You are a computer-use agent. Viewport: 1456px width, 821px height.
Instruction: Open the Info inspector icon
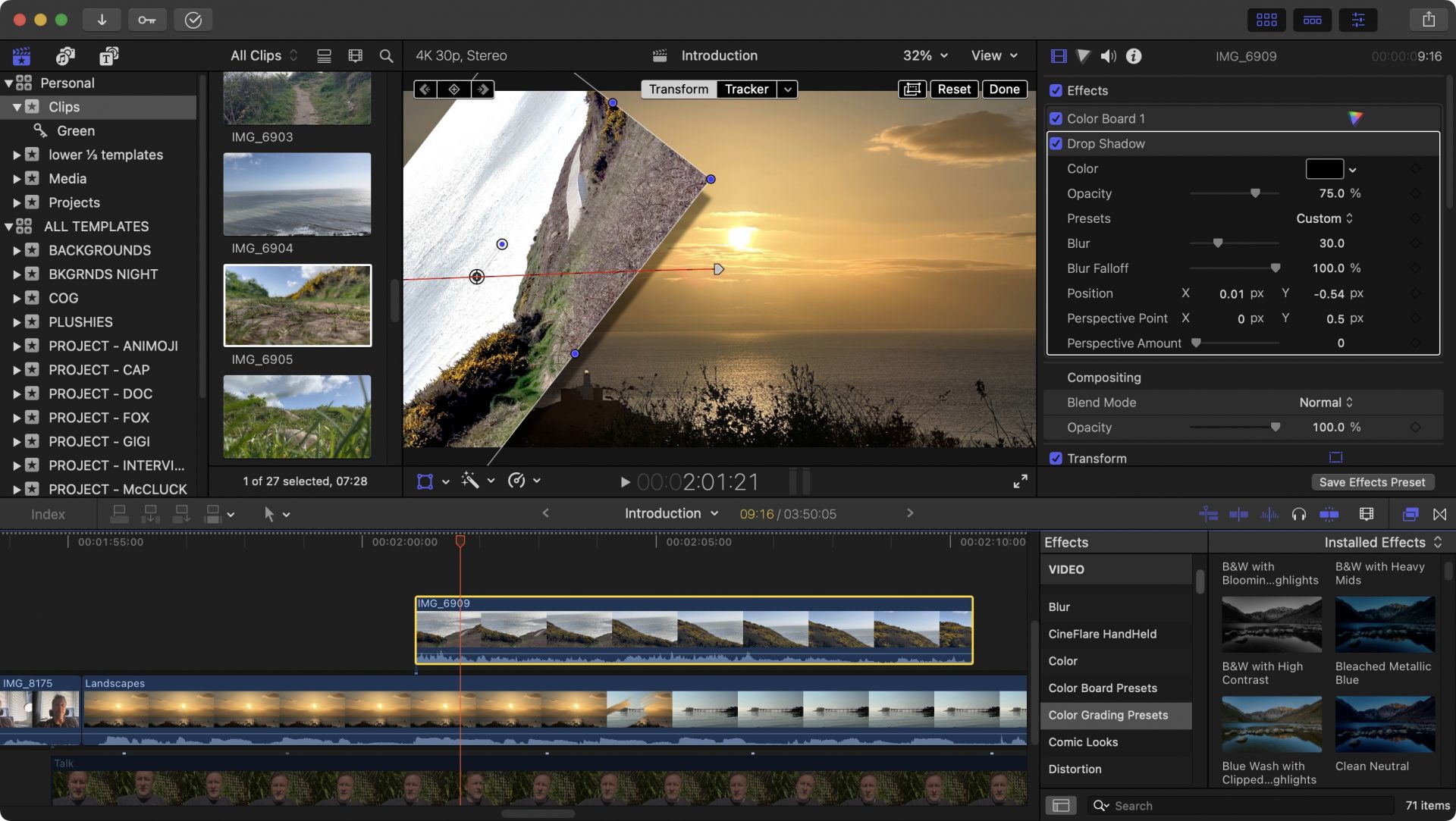[1133, 55]
